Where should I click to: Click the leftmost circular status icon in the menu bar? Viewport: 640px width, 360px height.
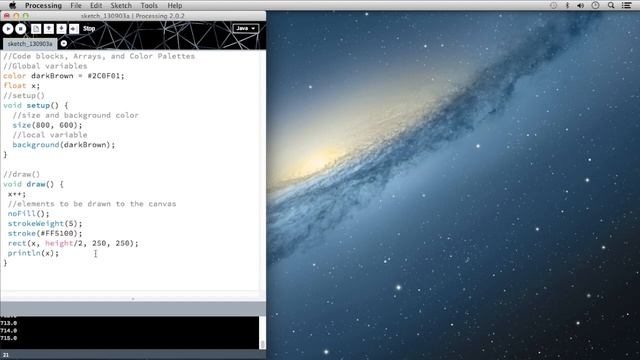coord(553,5)
